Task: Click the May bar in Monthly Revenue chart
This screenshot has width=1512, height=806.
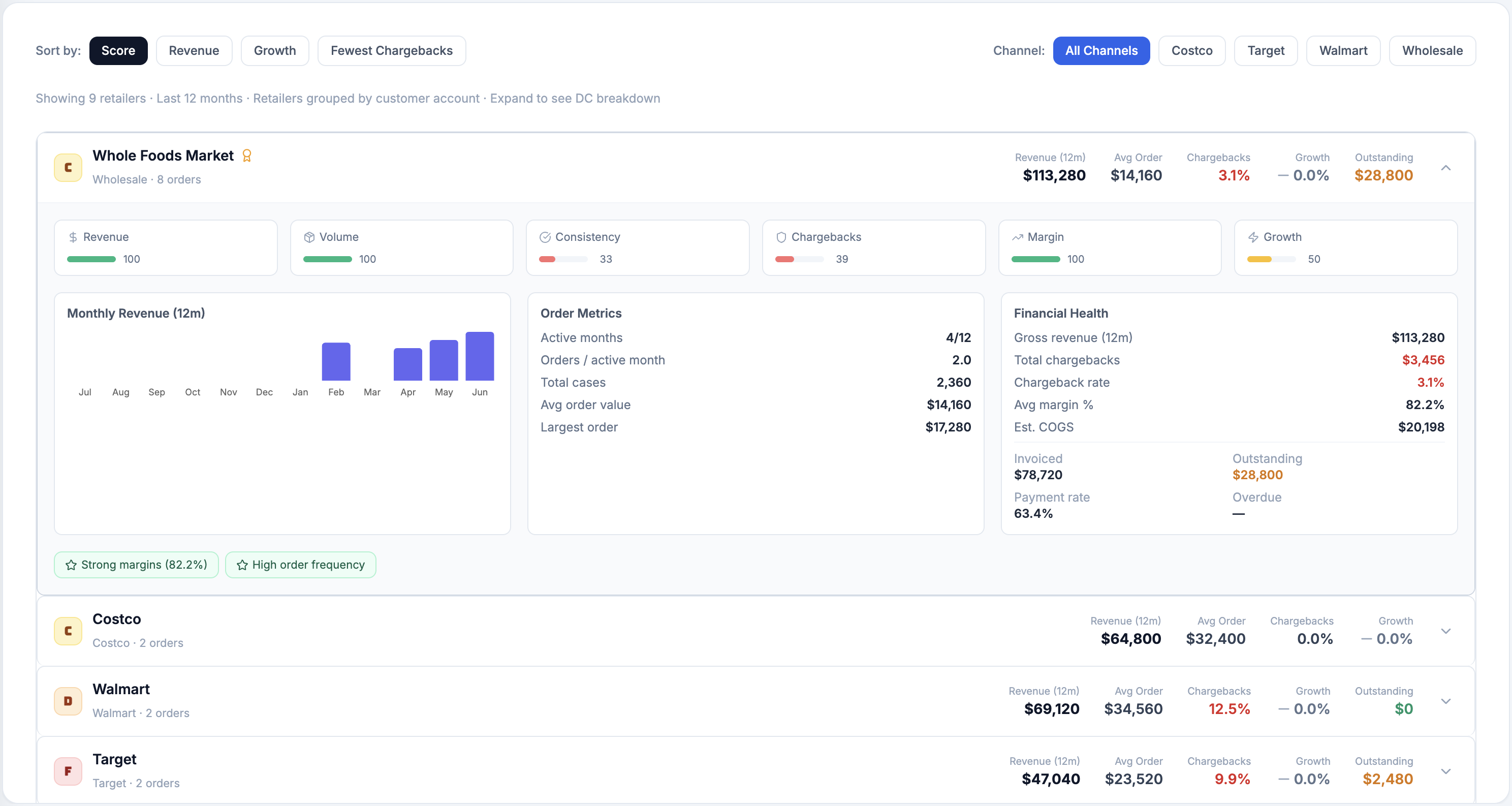Action: coord(444,360)
